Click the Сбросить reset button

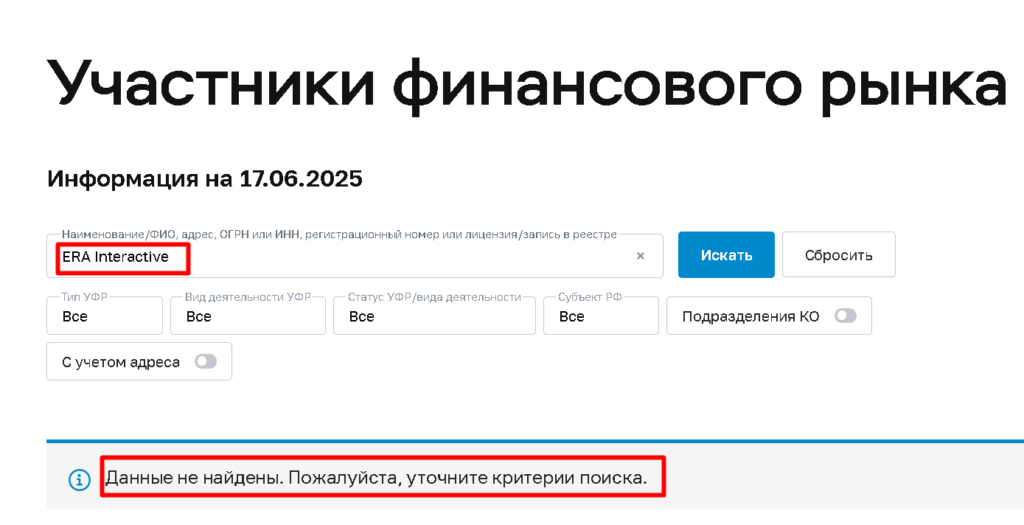[x=839, y=255]
